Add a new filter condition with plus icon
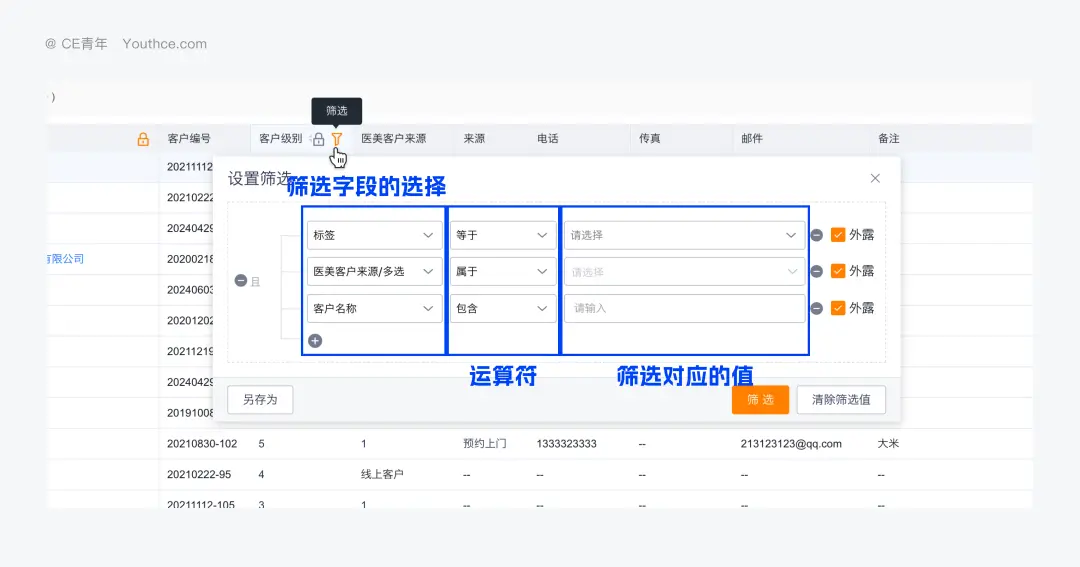 point(315,341)
